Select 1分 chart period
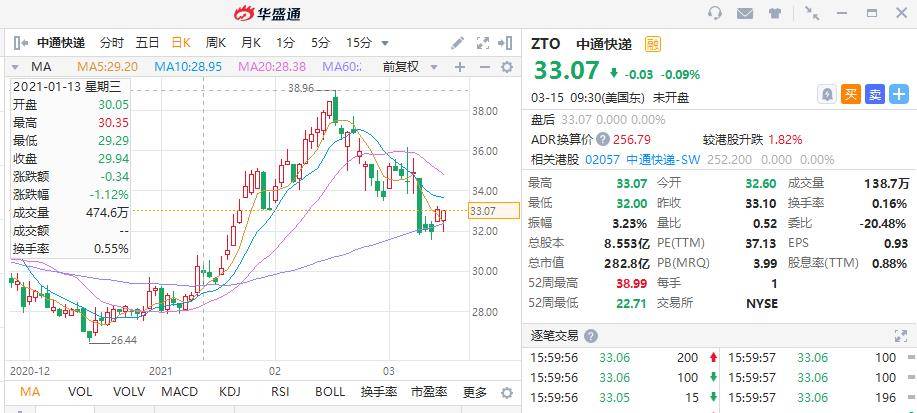917x413 pixels. coord(285,43)
